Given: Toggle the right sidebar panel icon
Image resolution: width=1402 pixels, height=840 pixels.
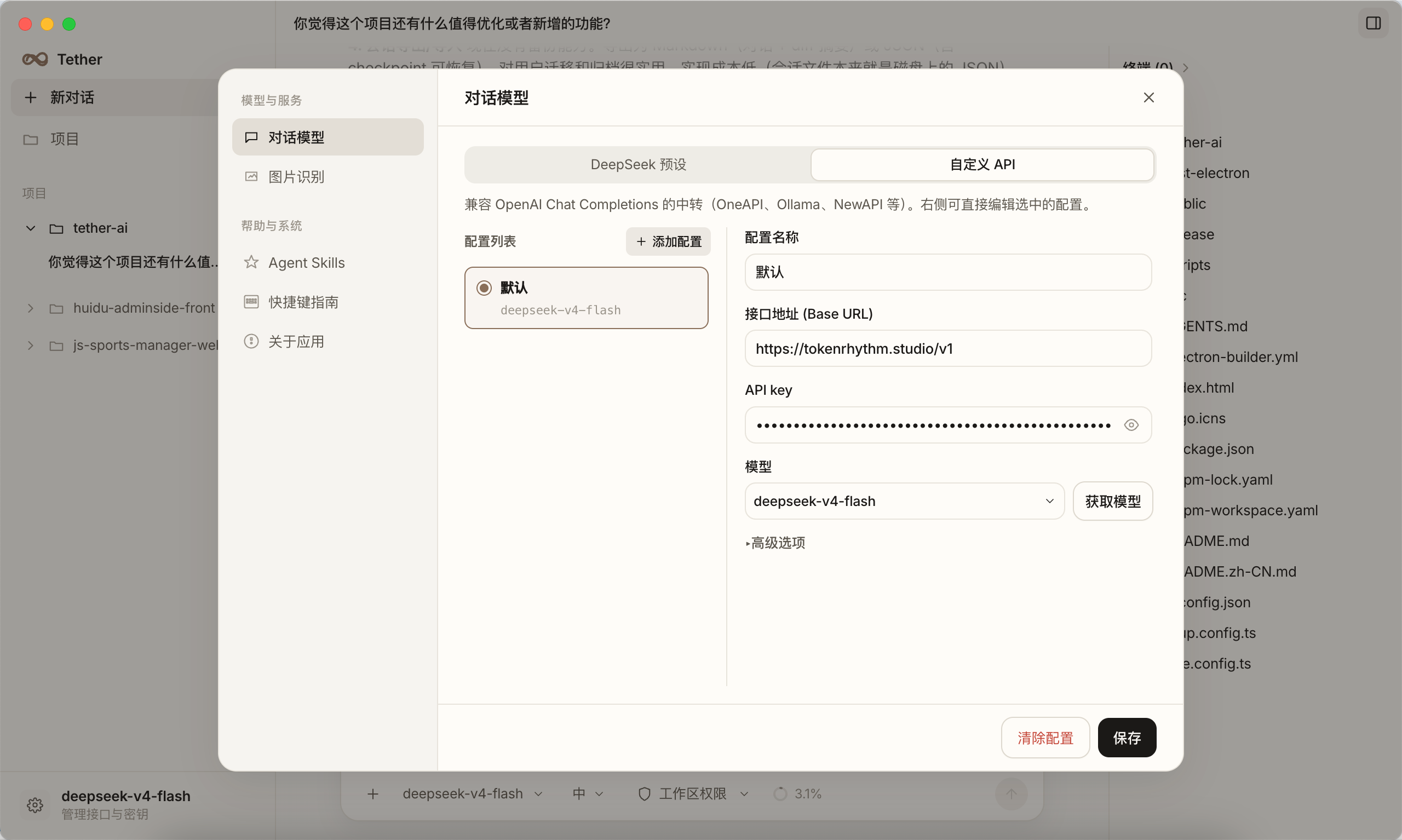Looking at the screenshot, I should (x=1373, y=23).
